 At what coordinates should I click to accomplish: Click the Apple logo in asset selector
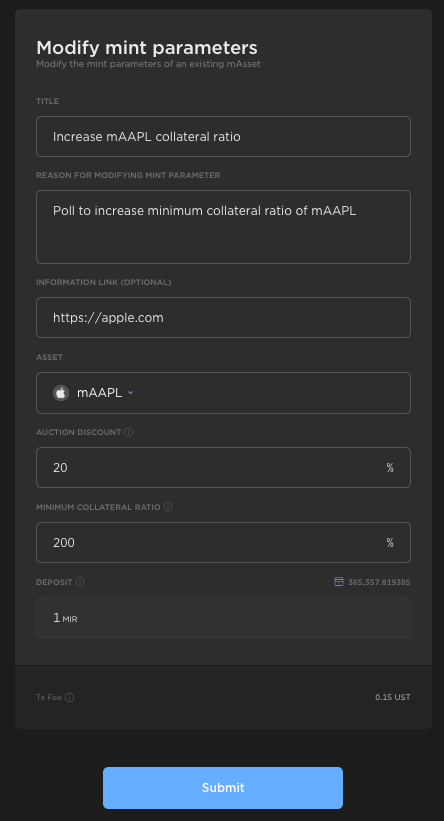pos(61,393)
